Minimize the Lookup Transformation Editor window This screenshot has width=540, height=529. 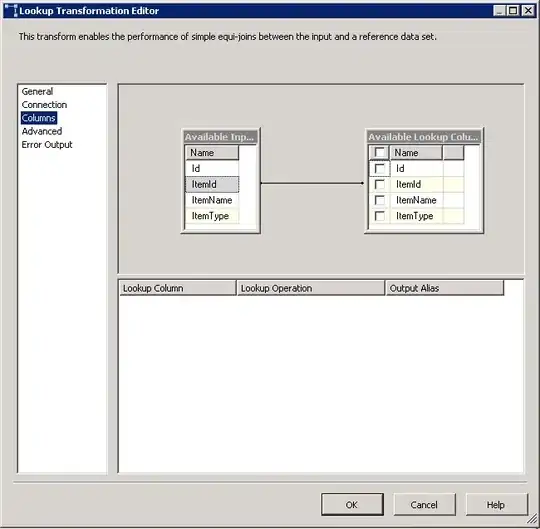tap(499, 11)
